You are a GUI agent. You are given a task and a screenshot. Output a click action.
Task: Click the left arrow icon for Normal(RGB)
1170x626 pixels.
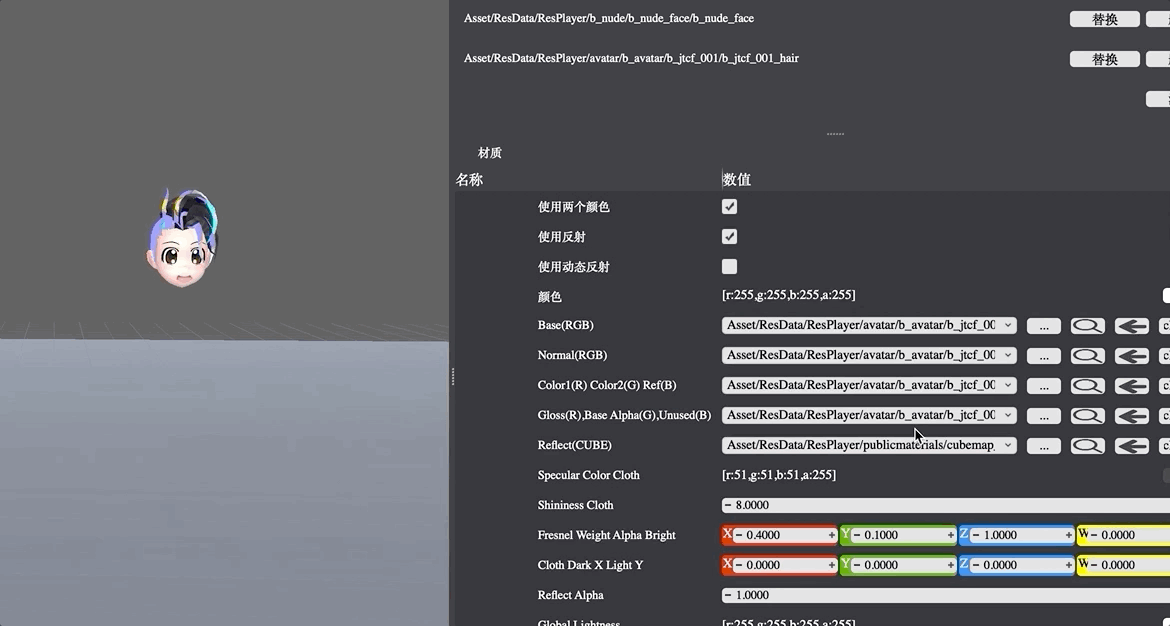click(x=1131, y=356)
